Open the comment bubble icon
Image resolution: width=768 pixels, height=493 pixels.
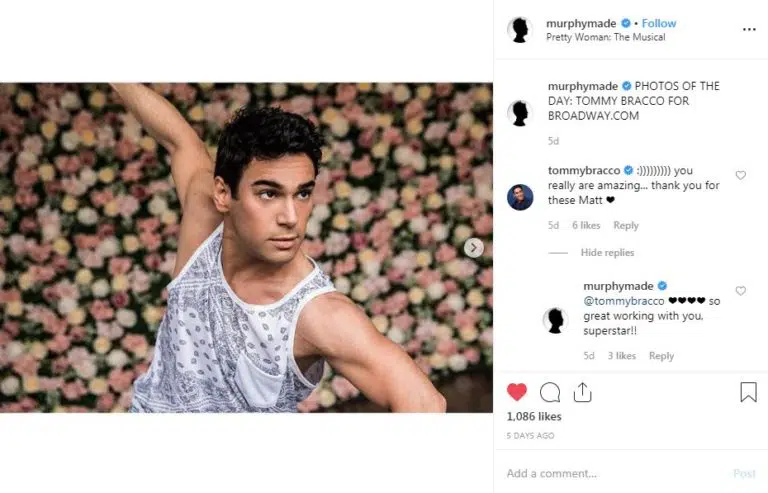tap(550, 392)
